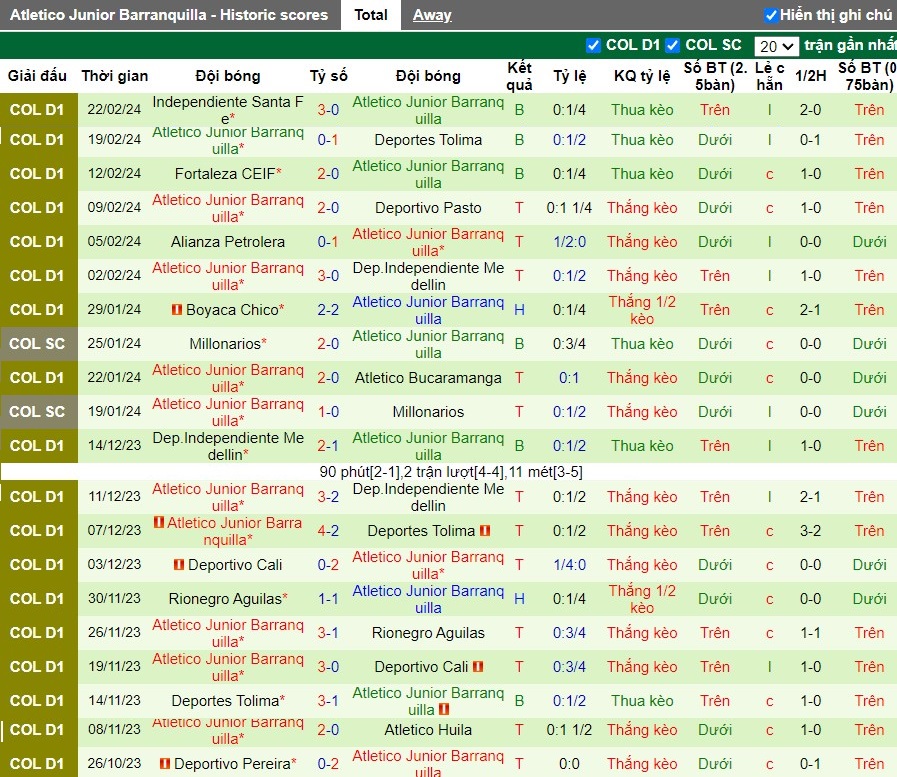Open Atletico Huila team link
Image resolution: width=897 pixels, height=777 pixels.
point(428,730)
